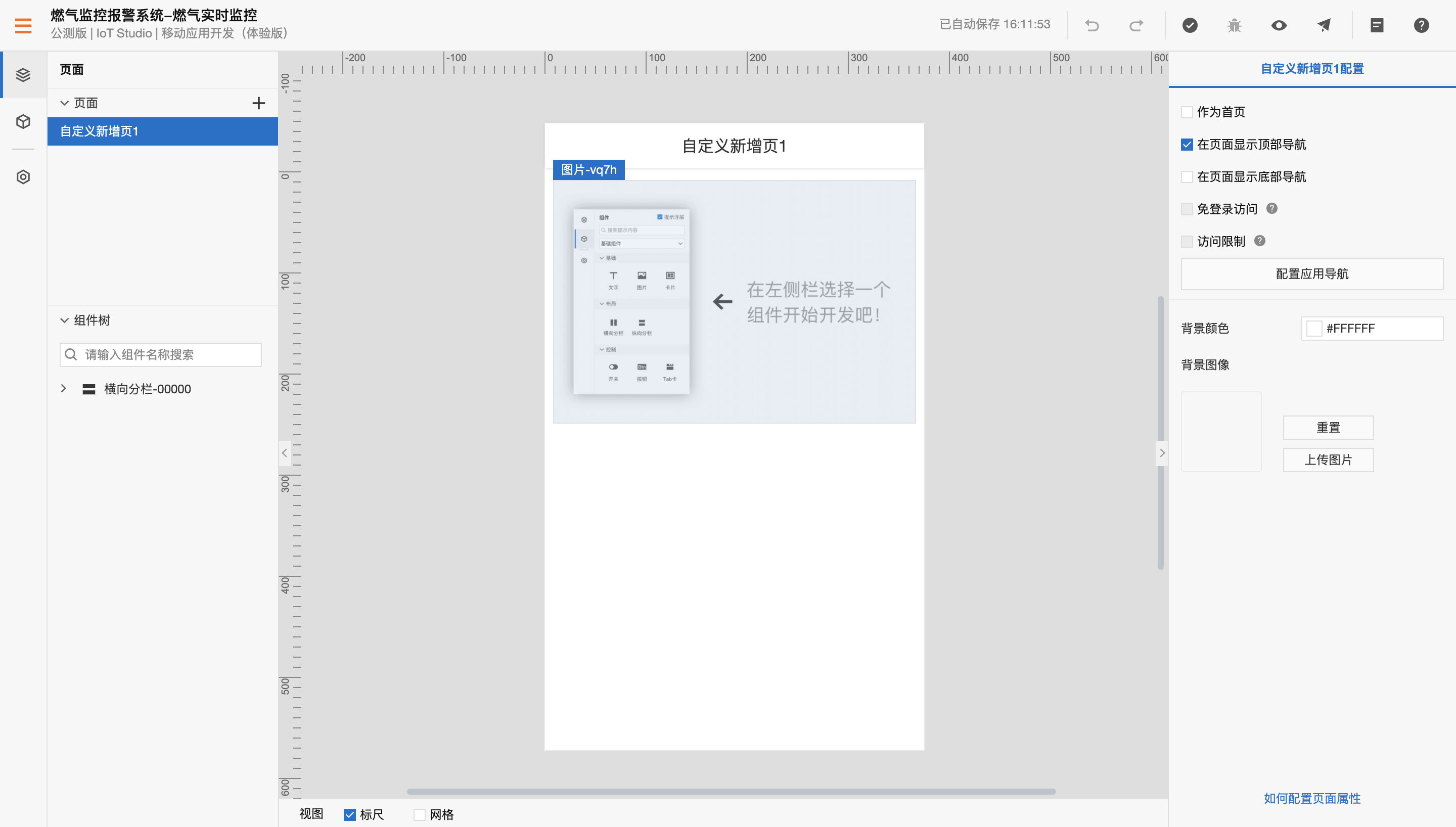Open the components cube sidebar icon
The height and width of the screenshot is (827, 1456).
pyautogui.click(x=23, y=121)
